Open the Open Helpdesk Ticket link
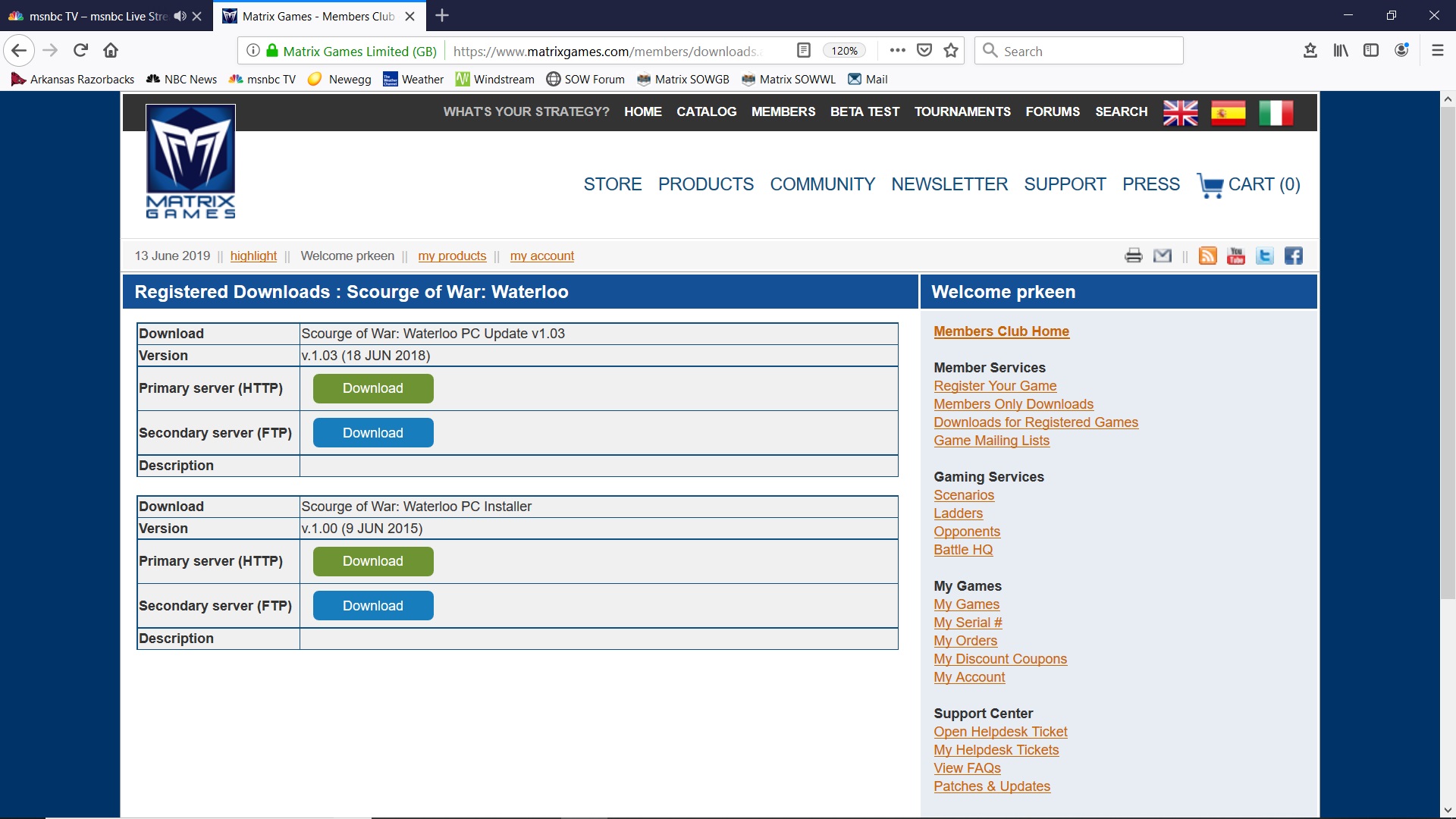1456x819 pixels. point(1000,732)
